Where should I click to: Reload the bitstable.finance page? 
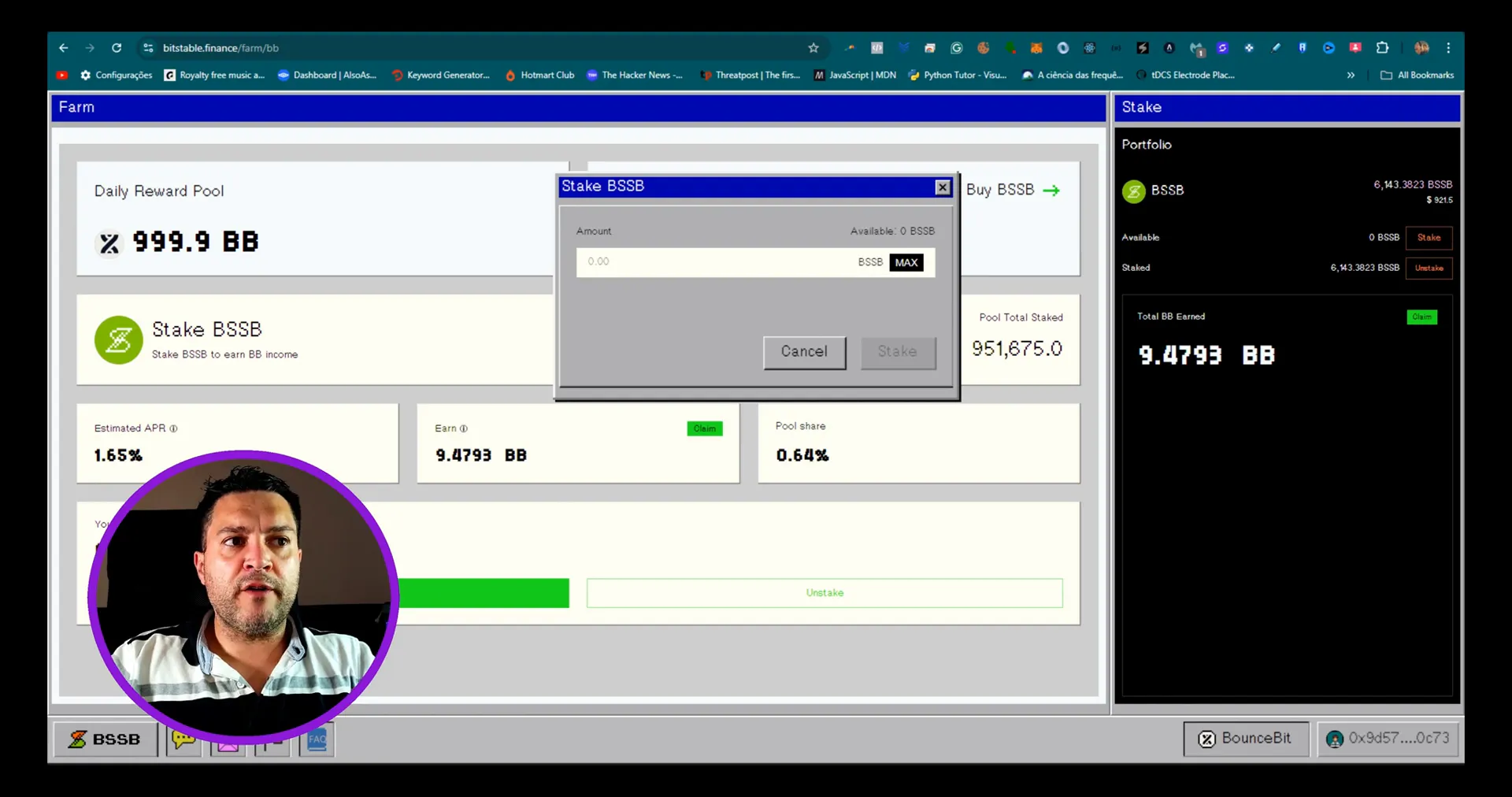pyautogui.click(x=117, y=48)
